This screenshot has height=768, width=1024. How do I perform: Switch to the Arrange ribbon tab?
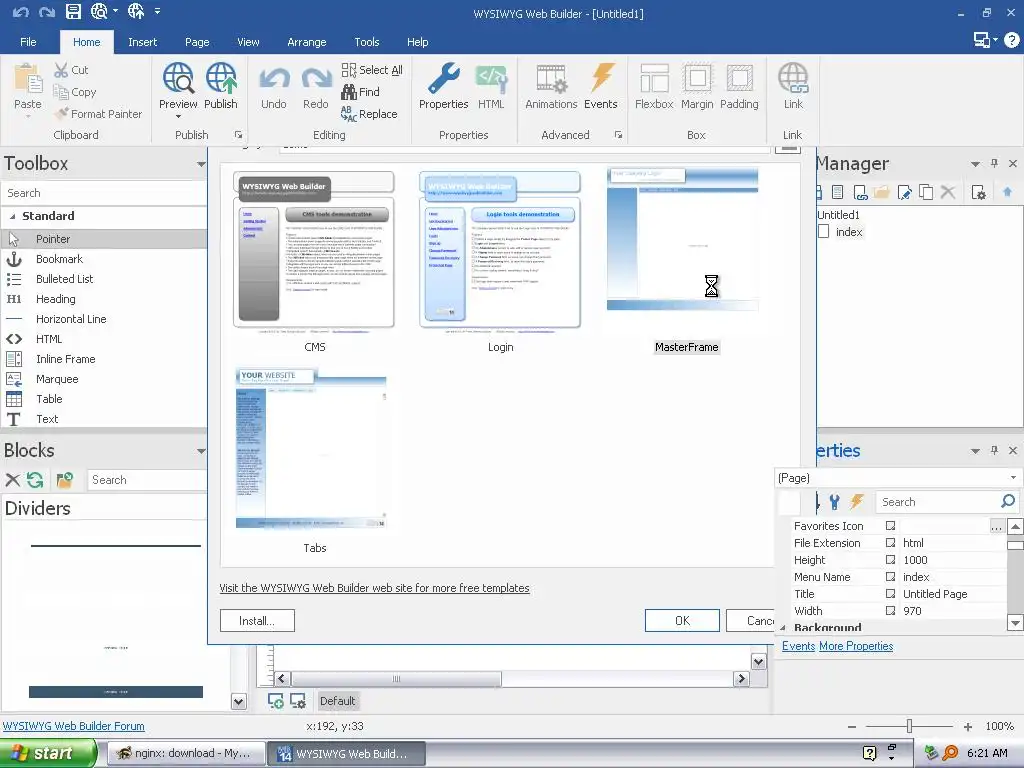click(306, 42)
